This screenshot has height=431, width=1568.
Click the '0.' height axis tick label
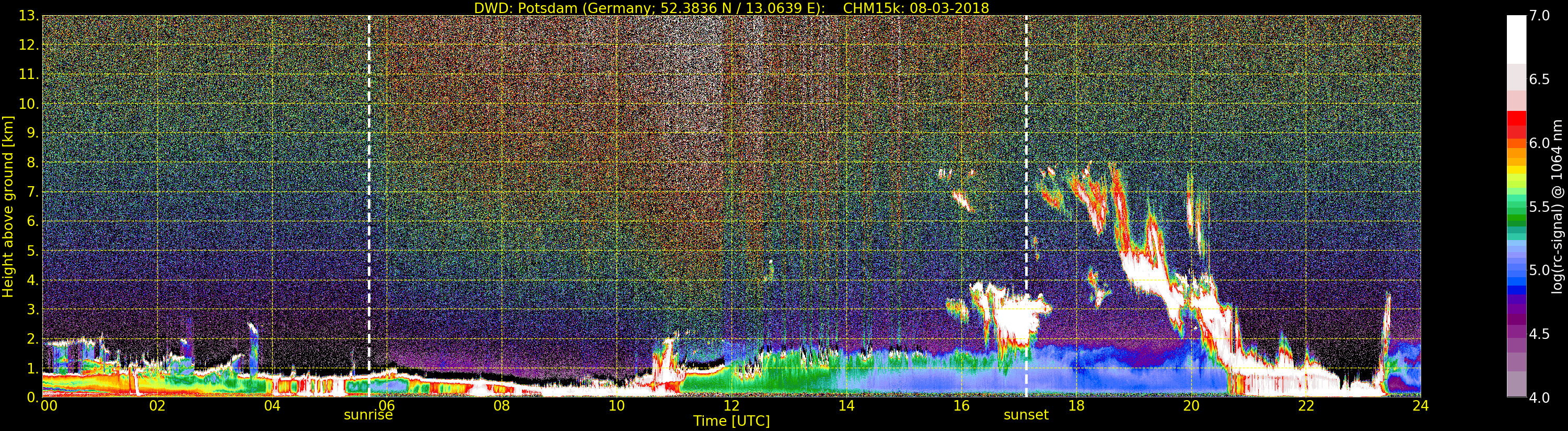[32, 398]
